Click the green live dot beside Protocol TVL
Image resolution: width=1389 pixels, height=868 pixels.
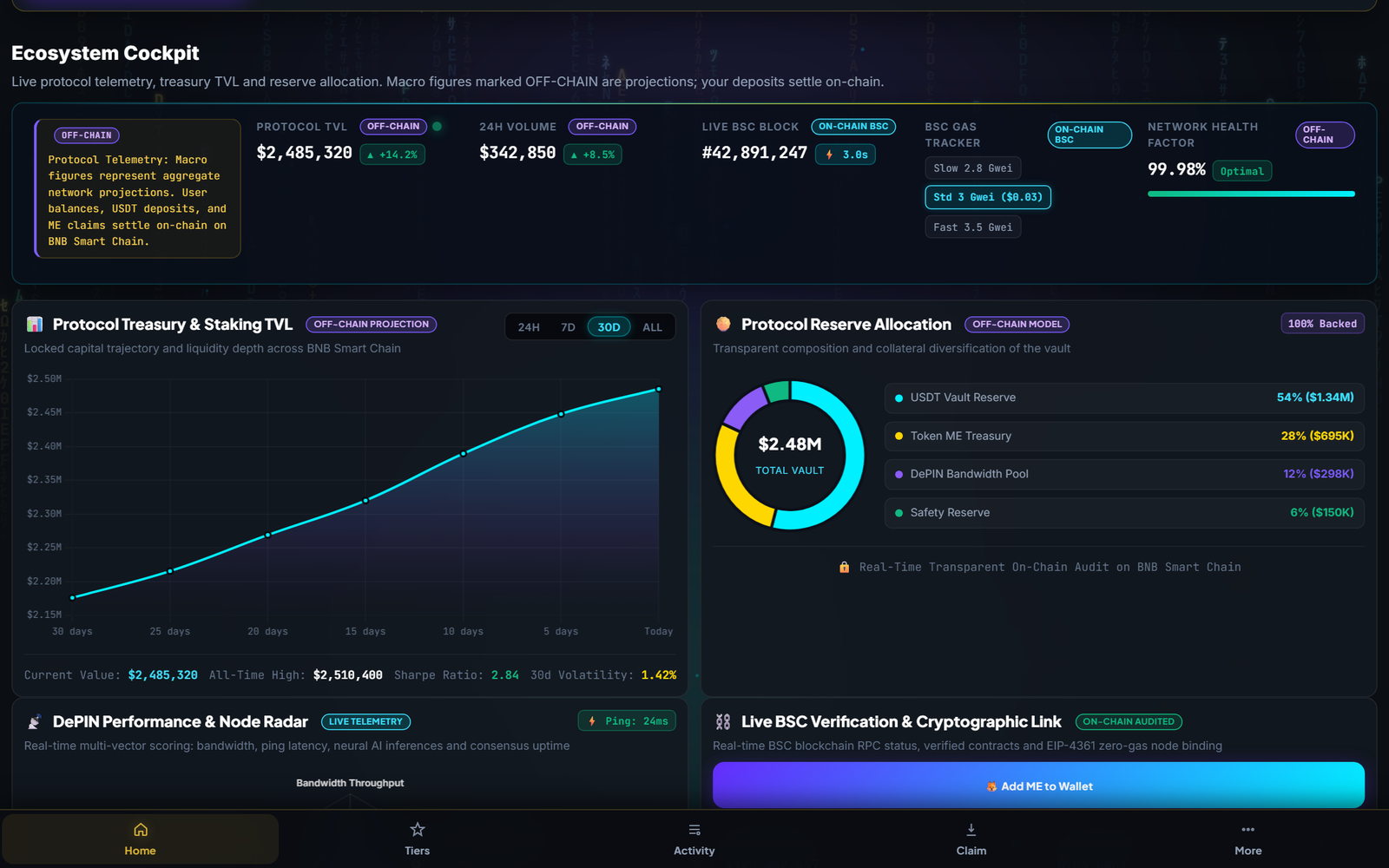438,127
